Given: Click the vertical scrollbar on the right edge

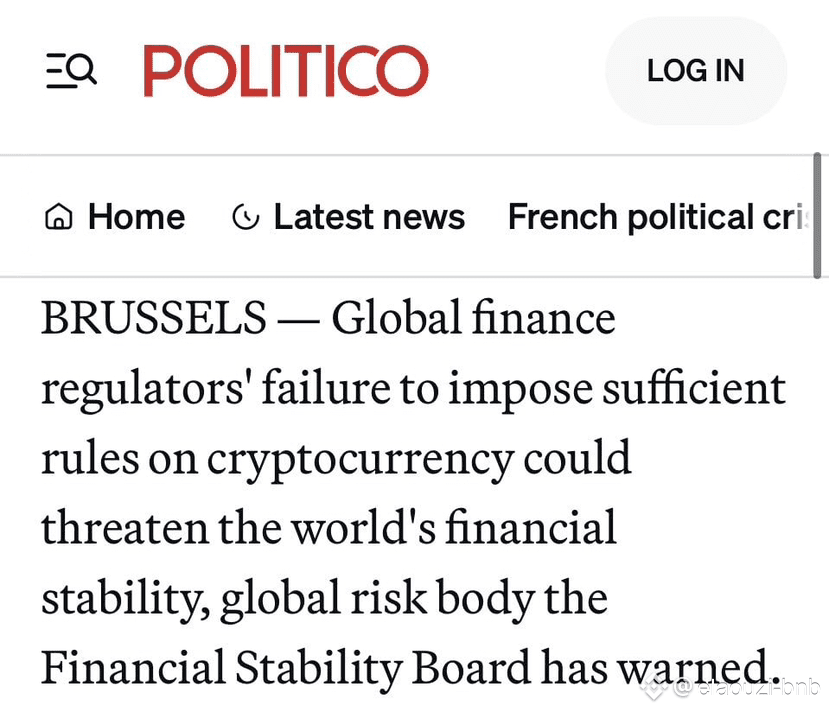Looking at the screenshot, I should [x=818, y=215].
